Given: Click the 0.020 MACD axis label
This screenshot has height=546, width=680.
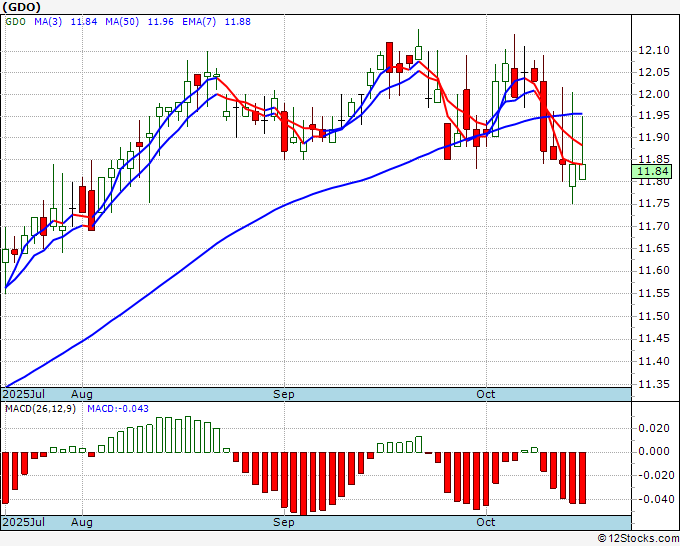Looking at the screenshot, I should click(654, 428).
